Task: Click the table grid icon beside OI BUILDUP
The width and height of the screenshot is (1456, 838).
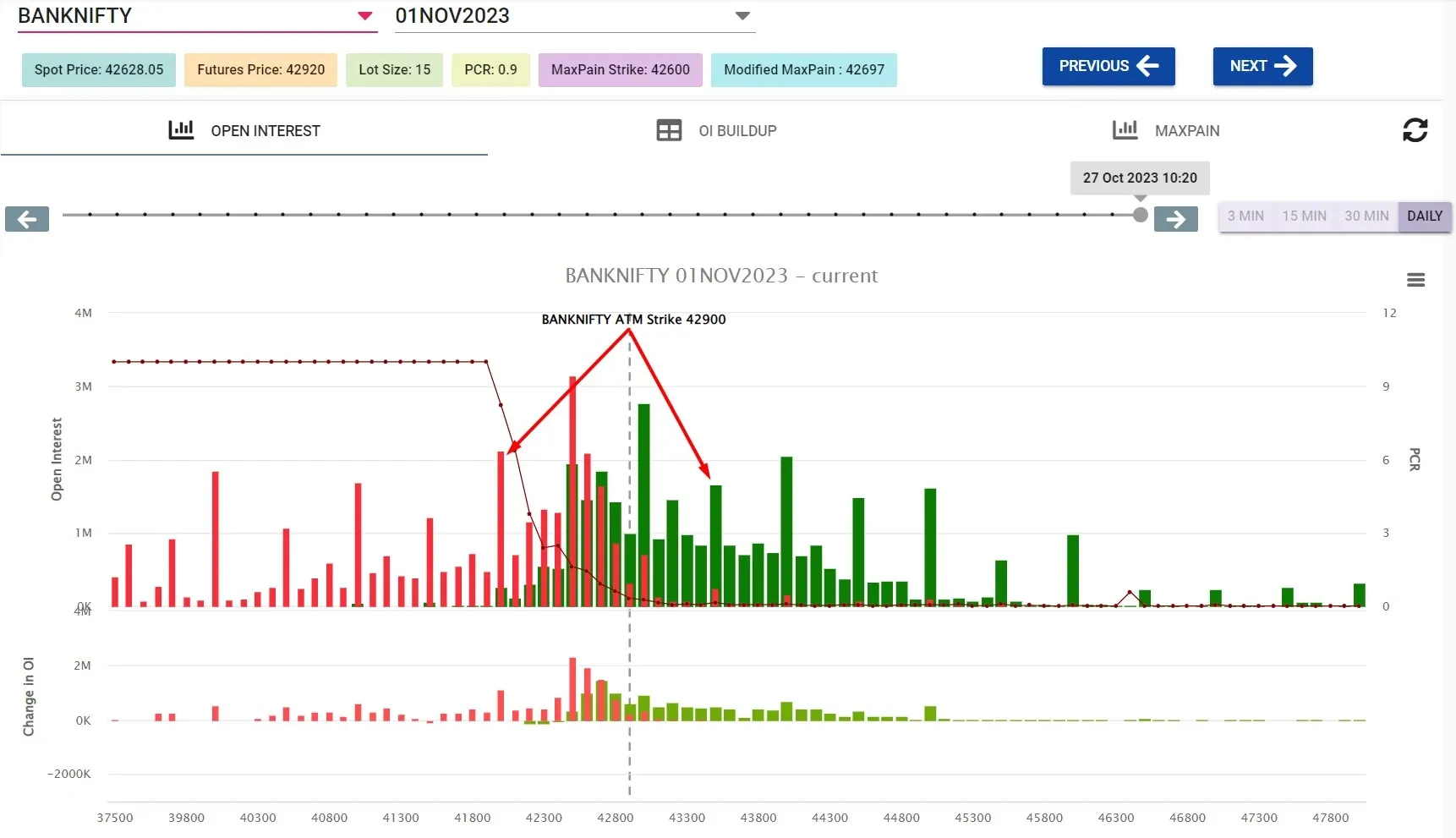Action: coord(669,130)
